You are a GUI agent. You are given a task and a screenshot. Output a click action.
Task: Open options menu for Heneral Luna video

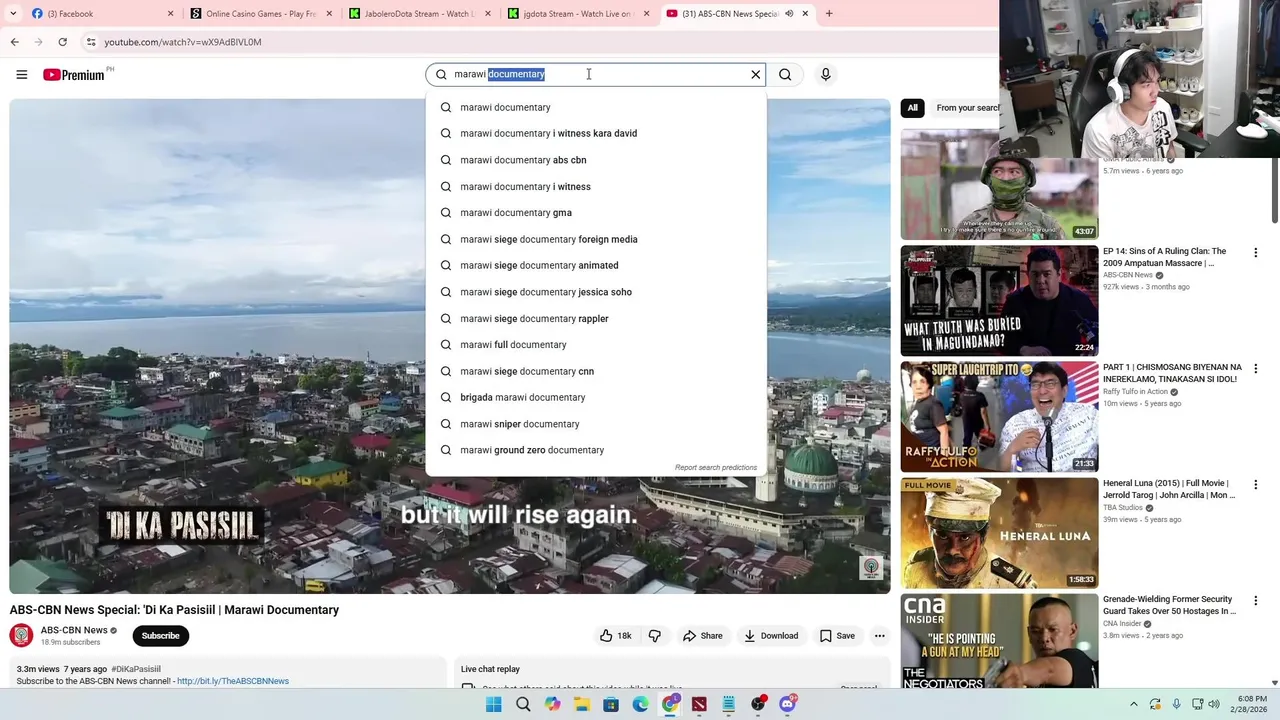pos(1256,485)
